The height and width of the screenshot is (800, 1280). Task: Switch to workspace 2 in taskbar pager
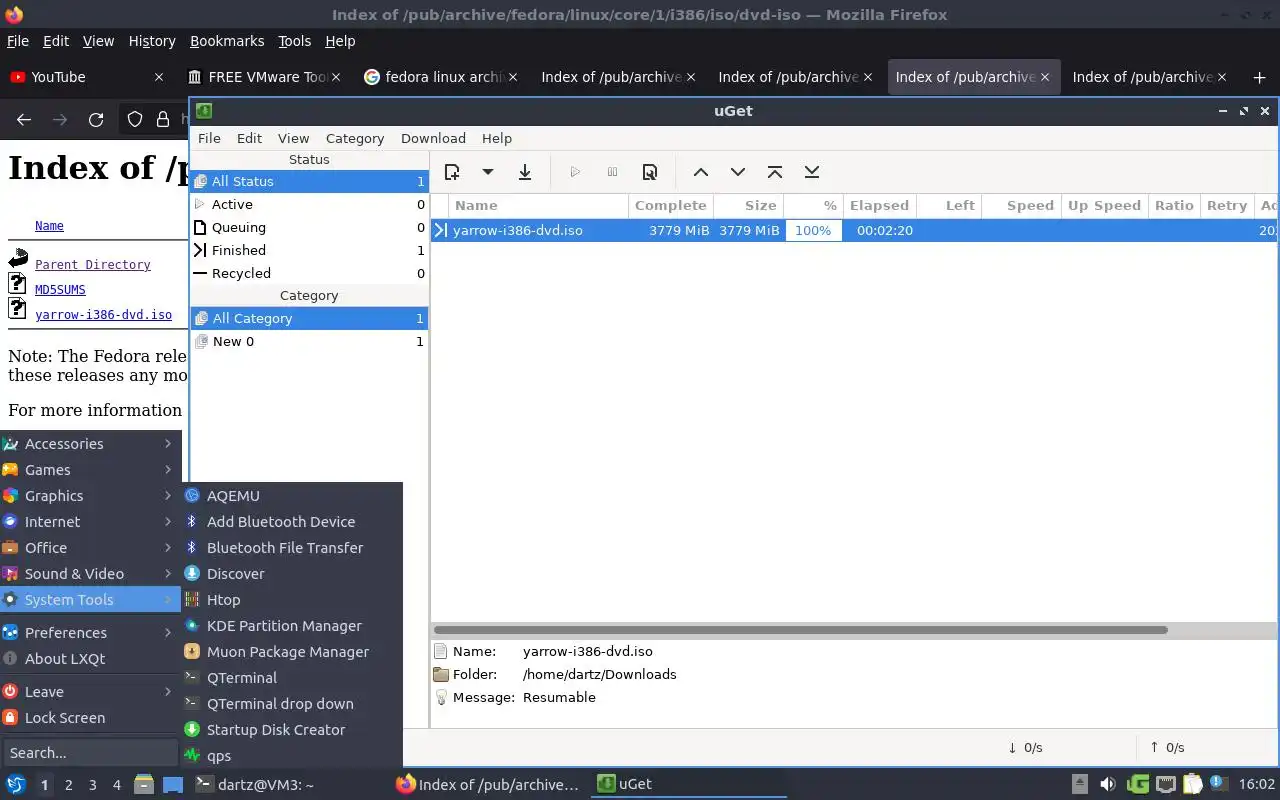68,785
